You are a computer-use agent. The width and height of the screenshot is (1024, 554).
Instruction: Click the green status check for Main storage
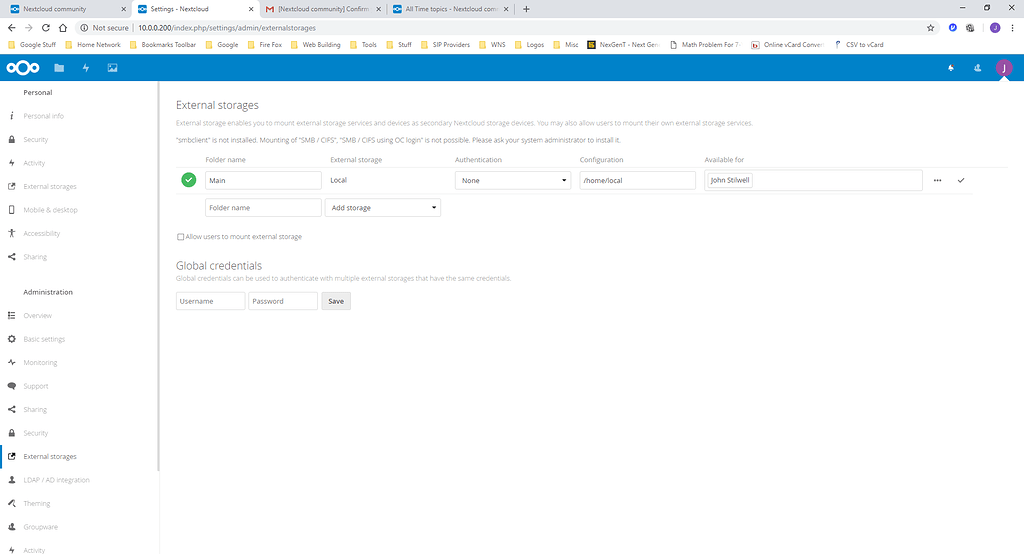(189, 180)
